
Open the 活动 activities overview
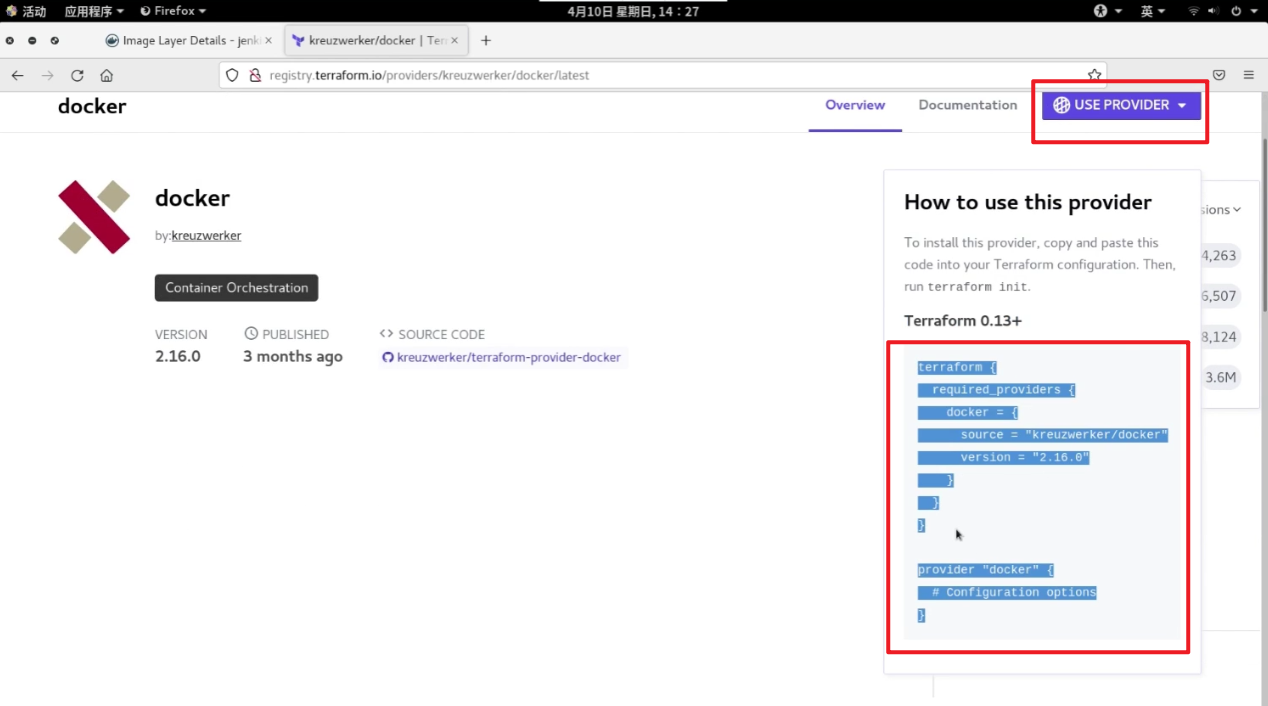[x=27, y=11]
